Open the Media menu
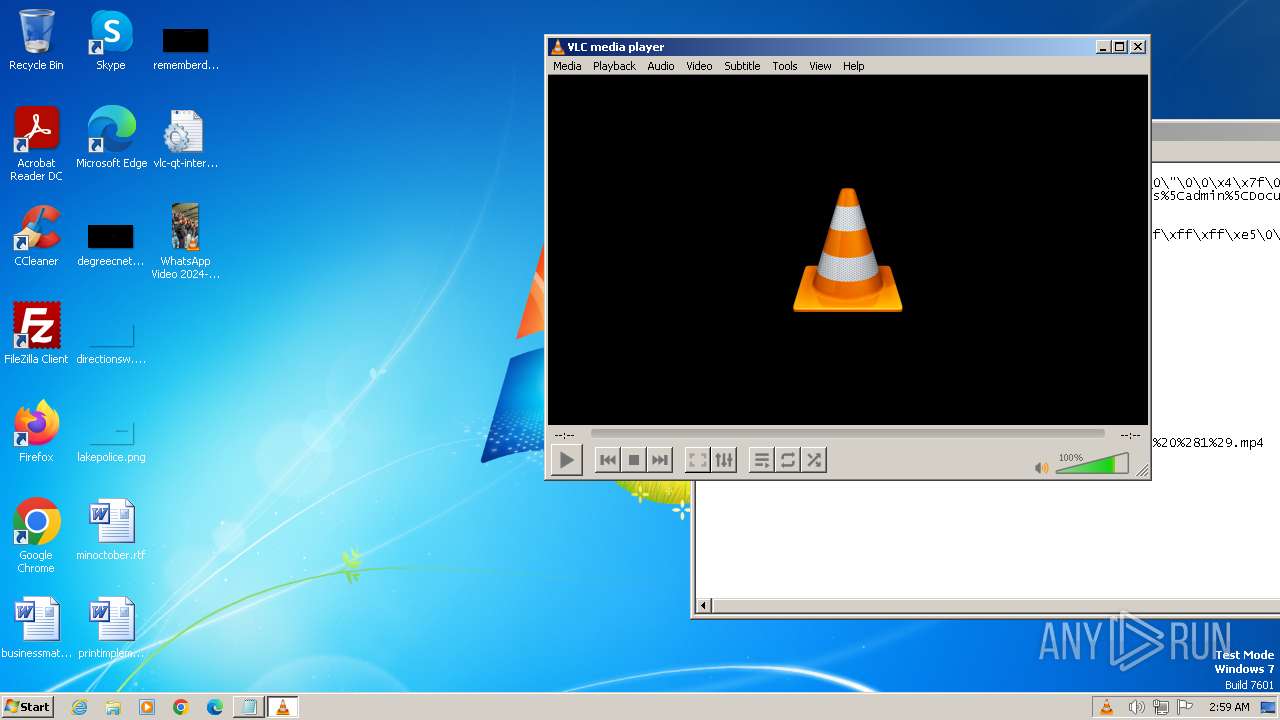Image resolution: width=1280 pixels, height=720 pixels. coord(567,66)
